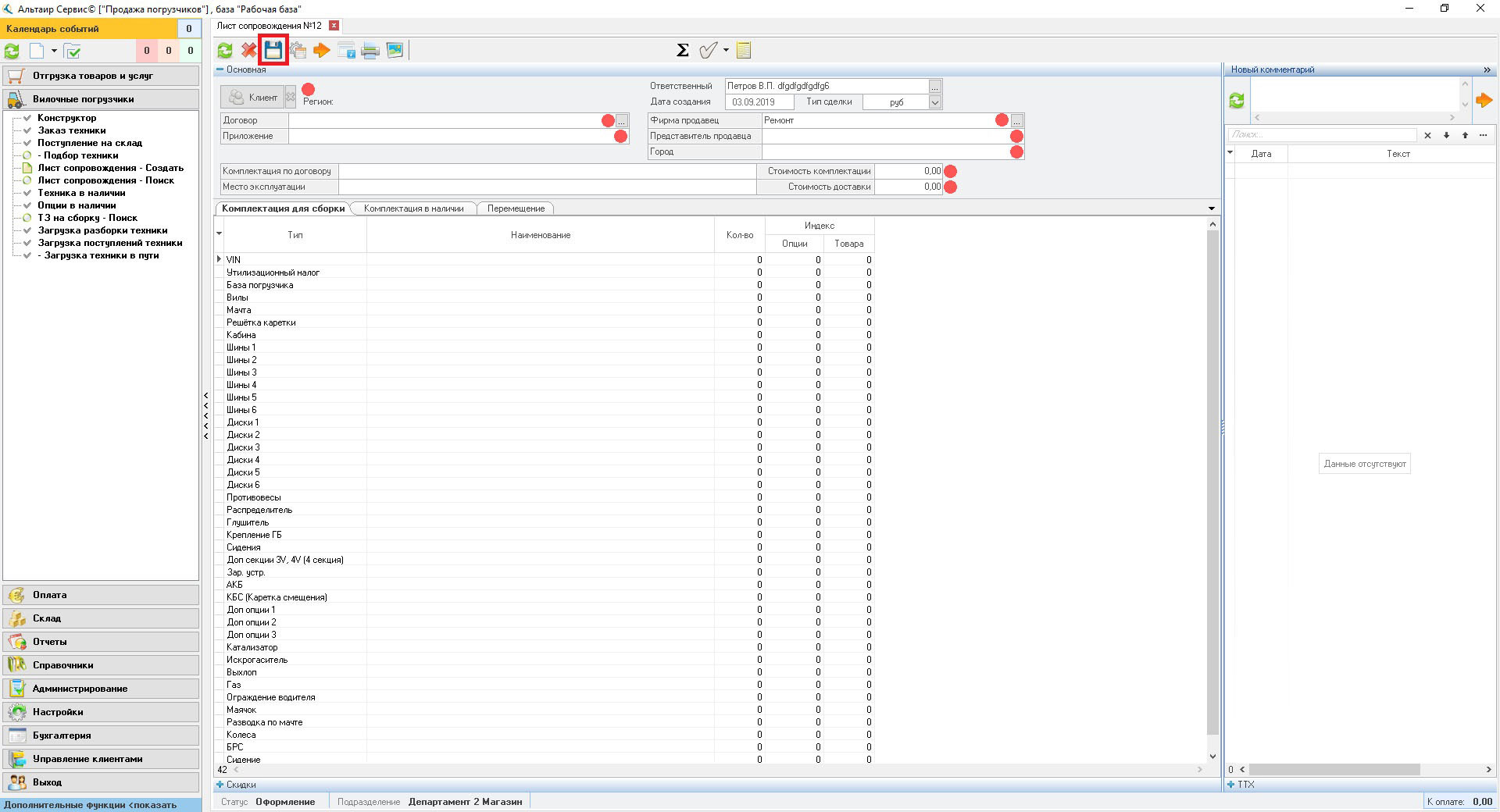This screenshot has width=1500, height=812.
Task: Select Комплектация для сборки tab
Action: [283, 208]
